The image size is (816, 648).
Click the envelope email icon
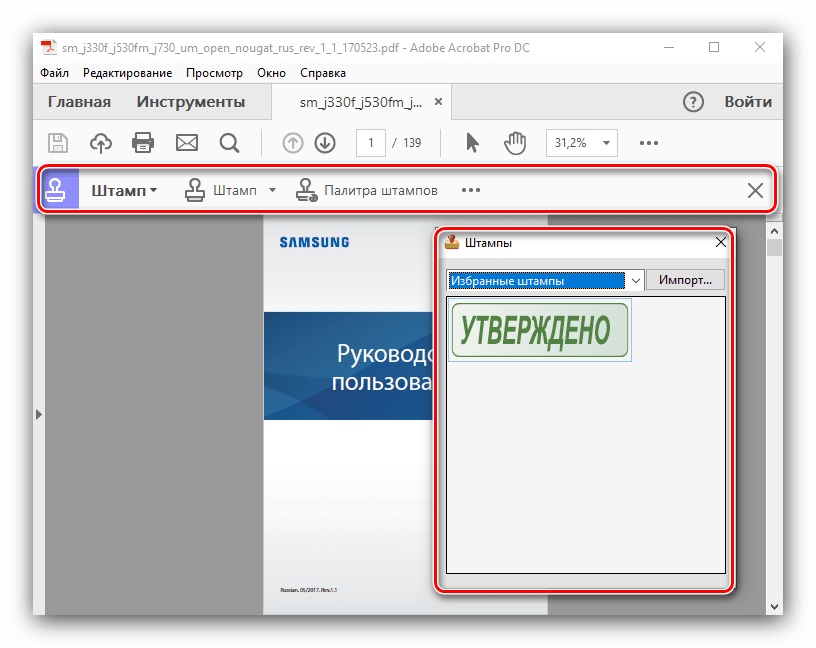tap(187, 143)
